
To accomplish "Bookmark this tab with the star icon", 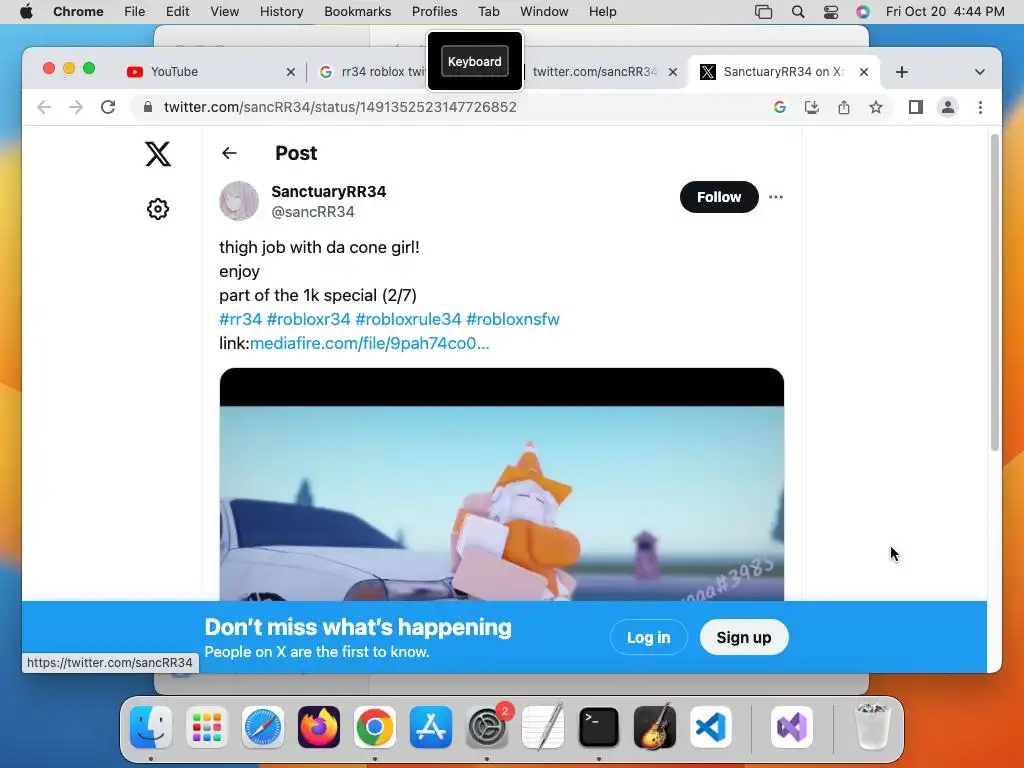I will [x=876, y=107].
